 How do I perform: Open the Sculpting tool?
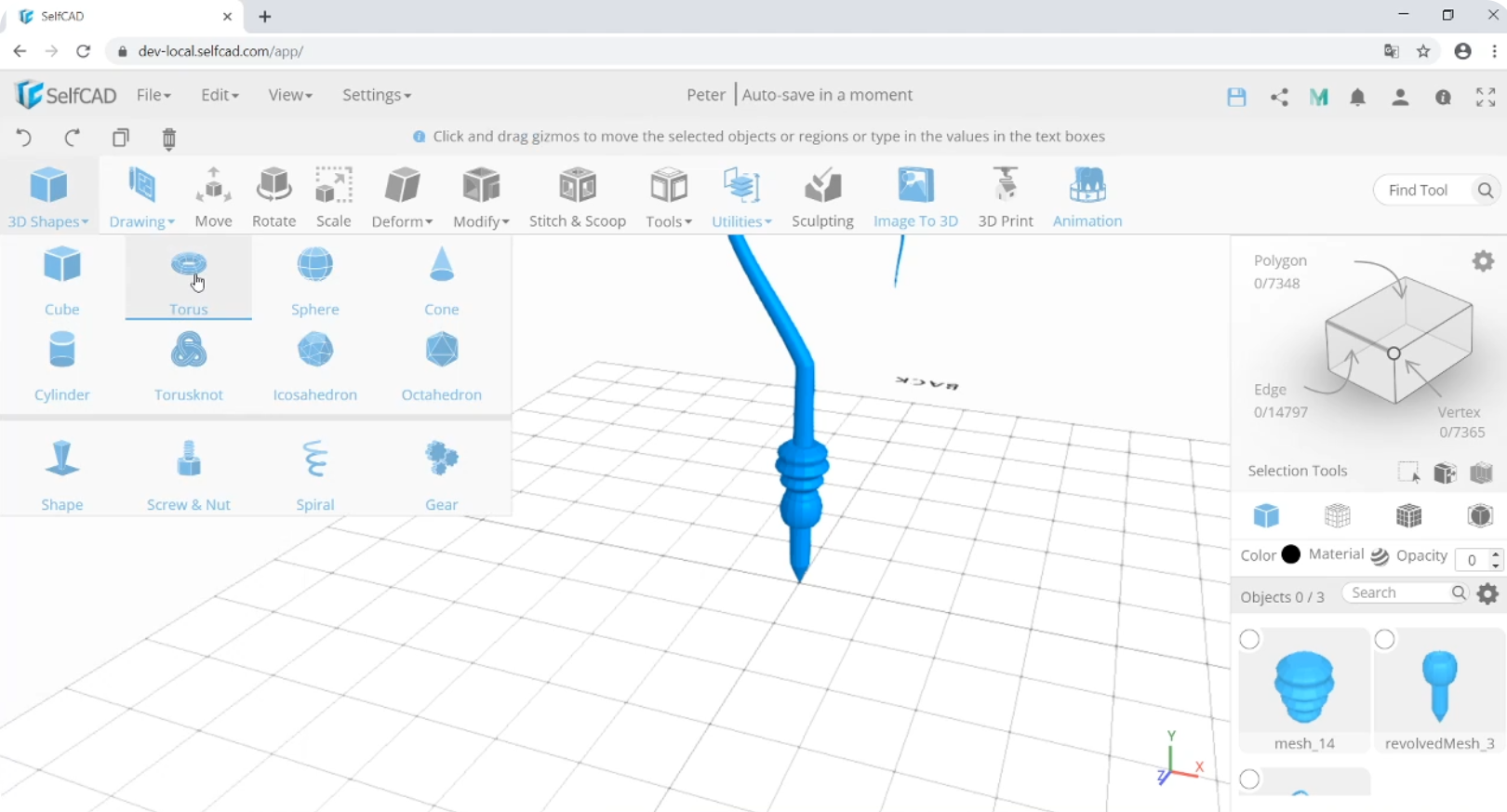[822, 197]
